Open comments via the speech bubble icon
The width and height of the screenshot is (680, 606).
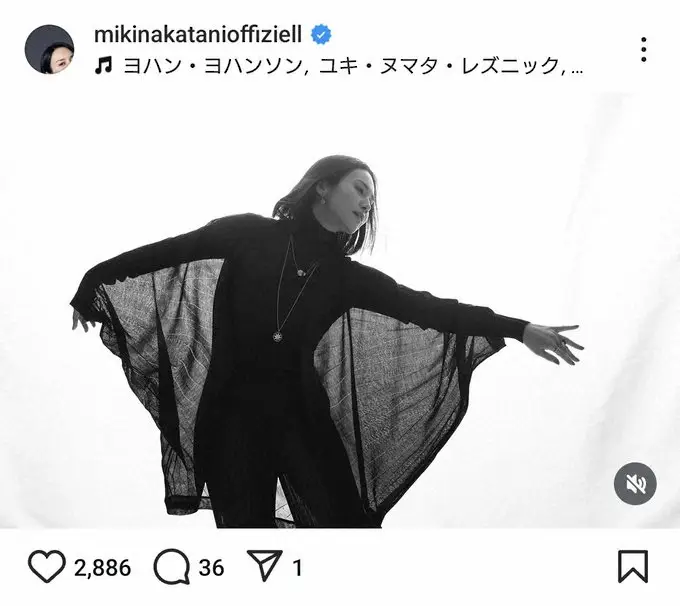pos(172,567)
